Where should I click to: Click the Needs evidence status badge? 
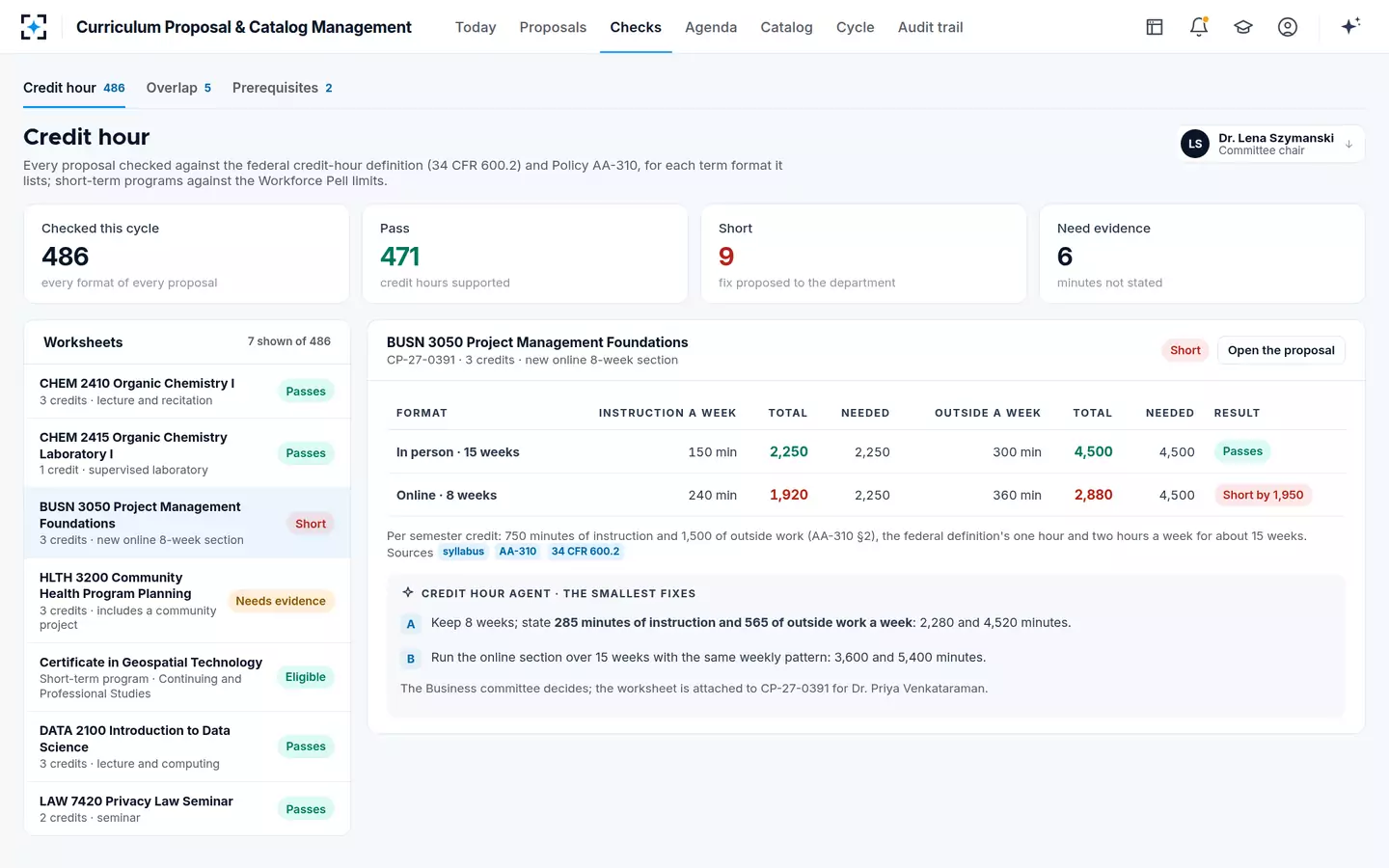281,601
